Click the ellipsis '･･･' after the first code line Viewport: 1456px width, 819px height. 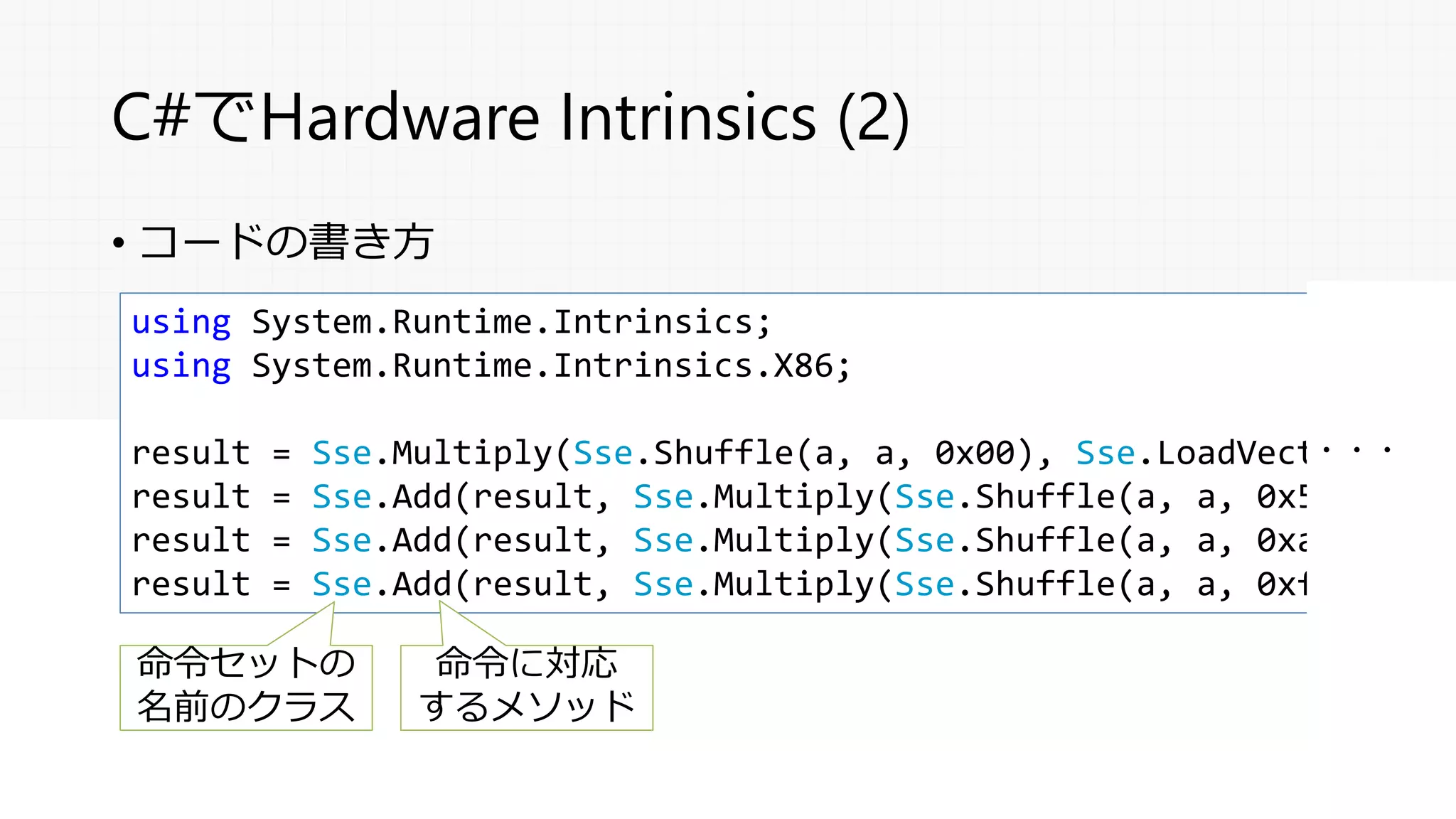coord(1356,451)
